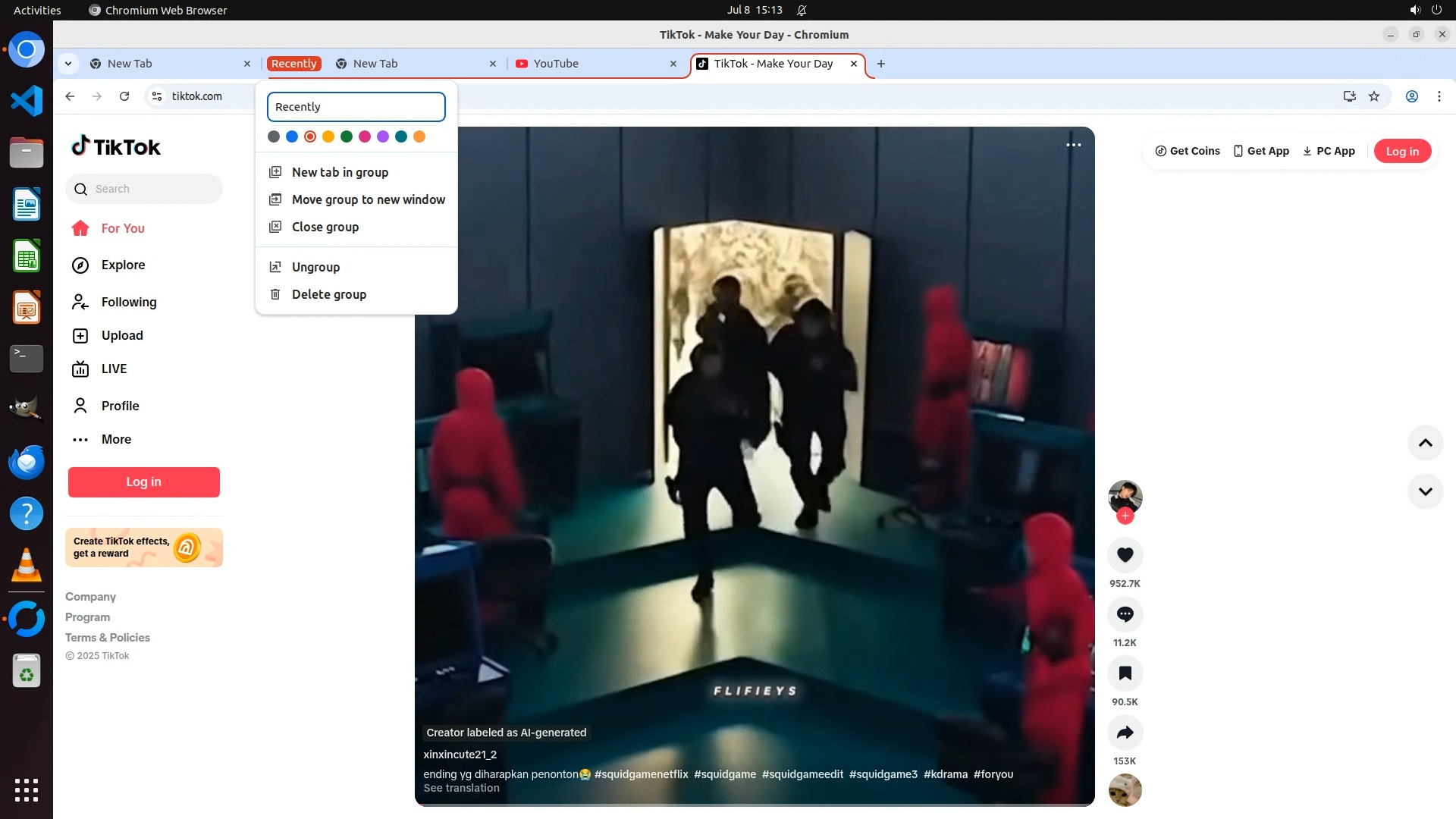This screenshot has height=819, width=1456.
Task: Open comments with speech bubble icon
Action: pos(1125,614)
